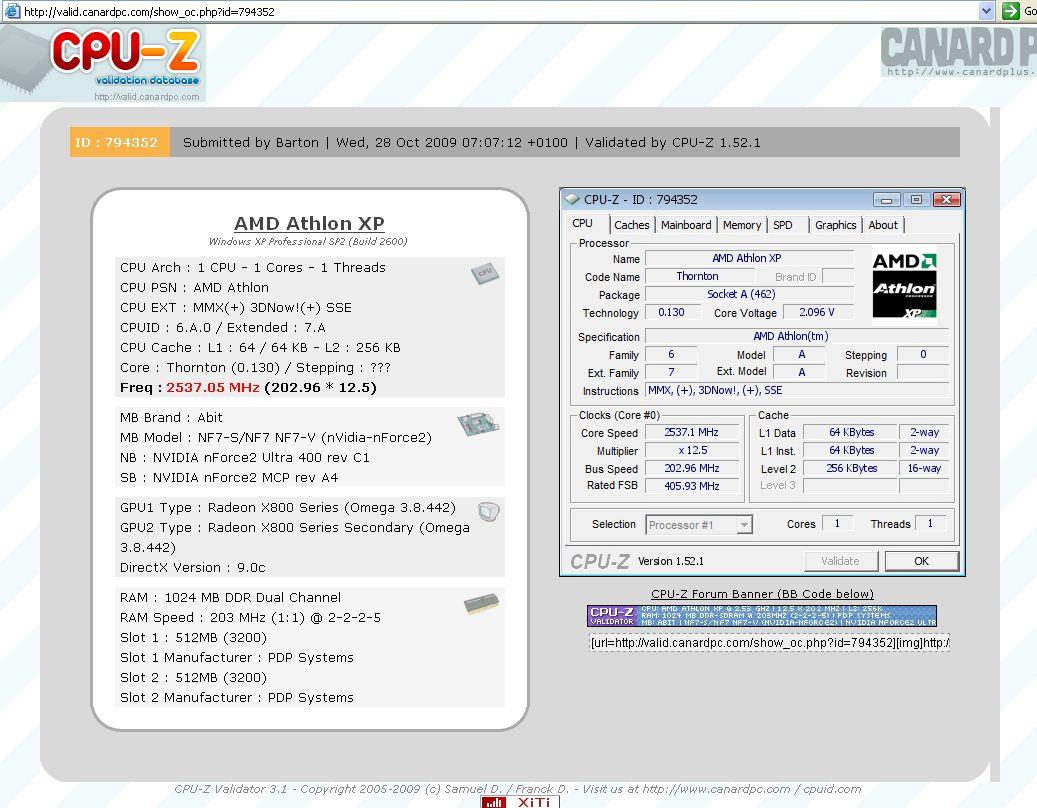
Task: Click the CPU-Z window title icon
Action: (572, 199)
